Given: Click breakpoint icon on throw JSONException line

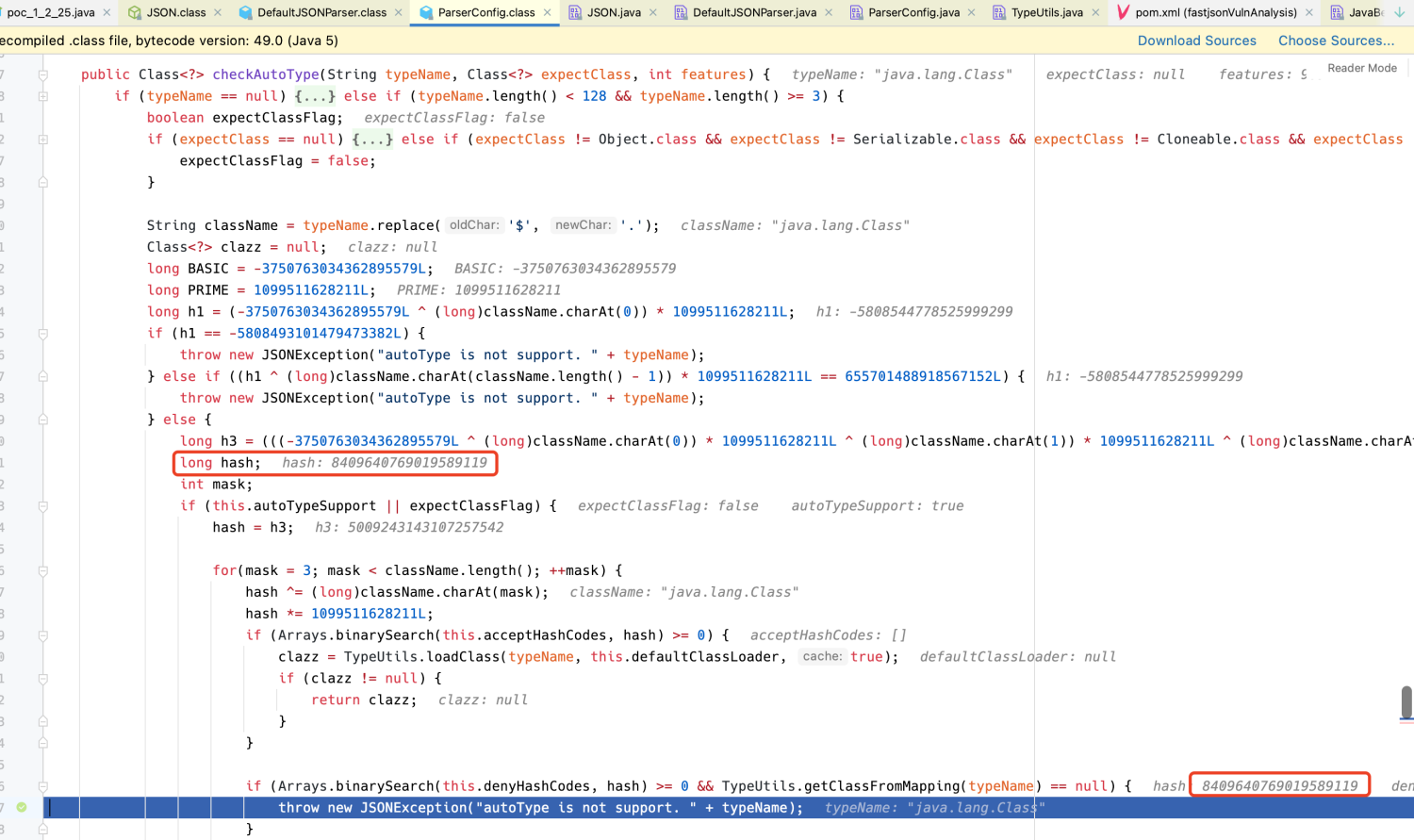Looking at the screenshot, I should pyautogui.click(x=22, y=807).
